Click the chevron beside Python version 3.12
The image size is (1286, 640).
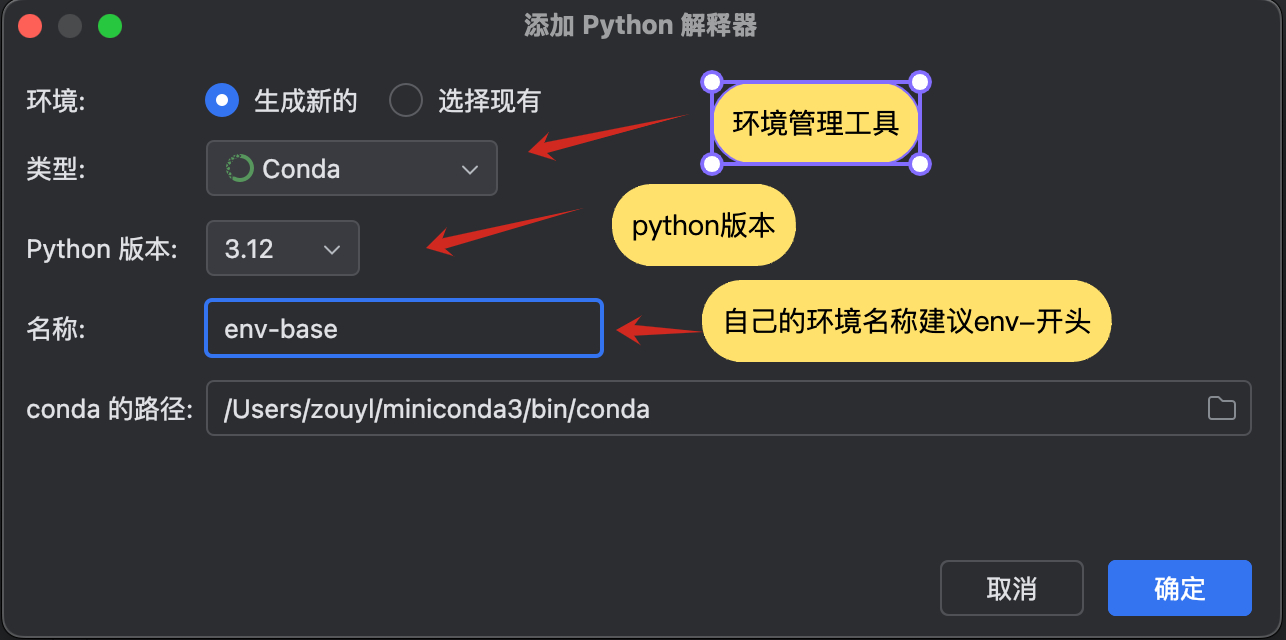[x=333, y=248]
